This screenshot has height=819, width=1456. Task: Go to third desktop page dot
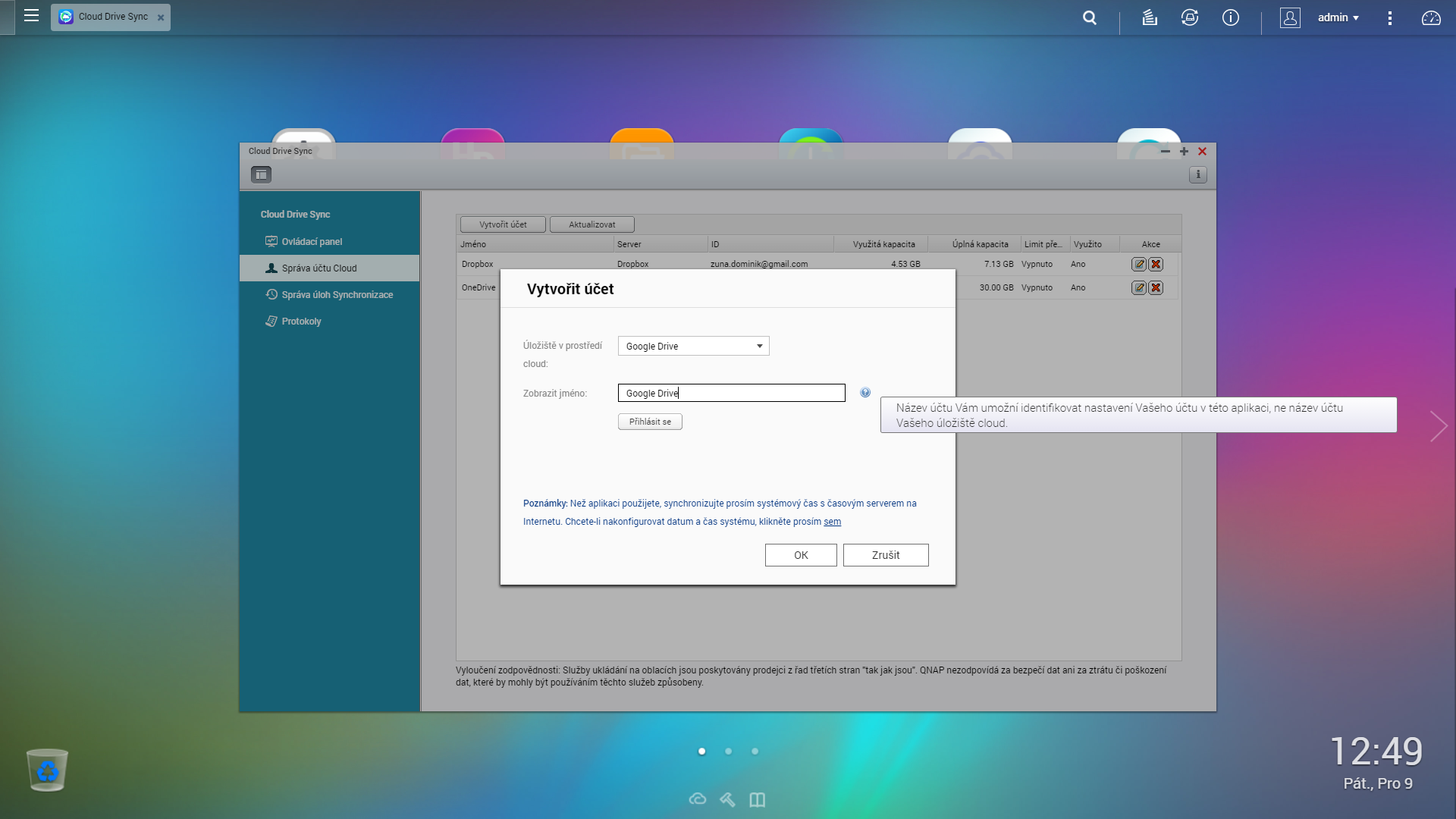[x=755, y=752]
